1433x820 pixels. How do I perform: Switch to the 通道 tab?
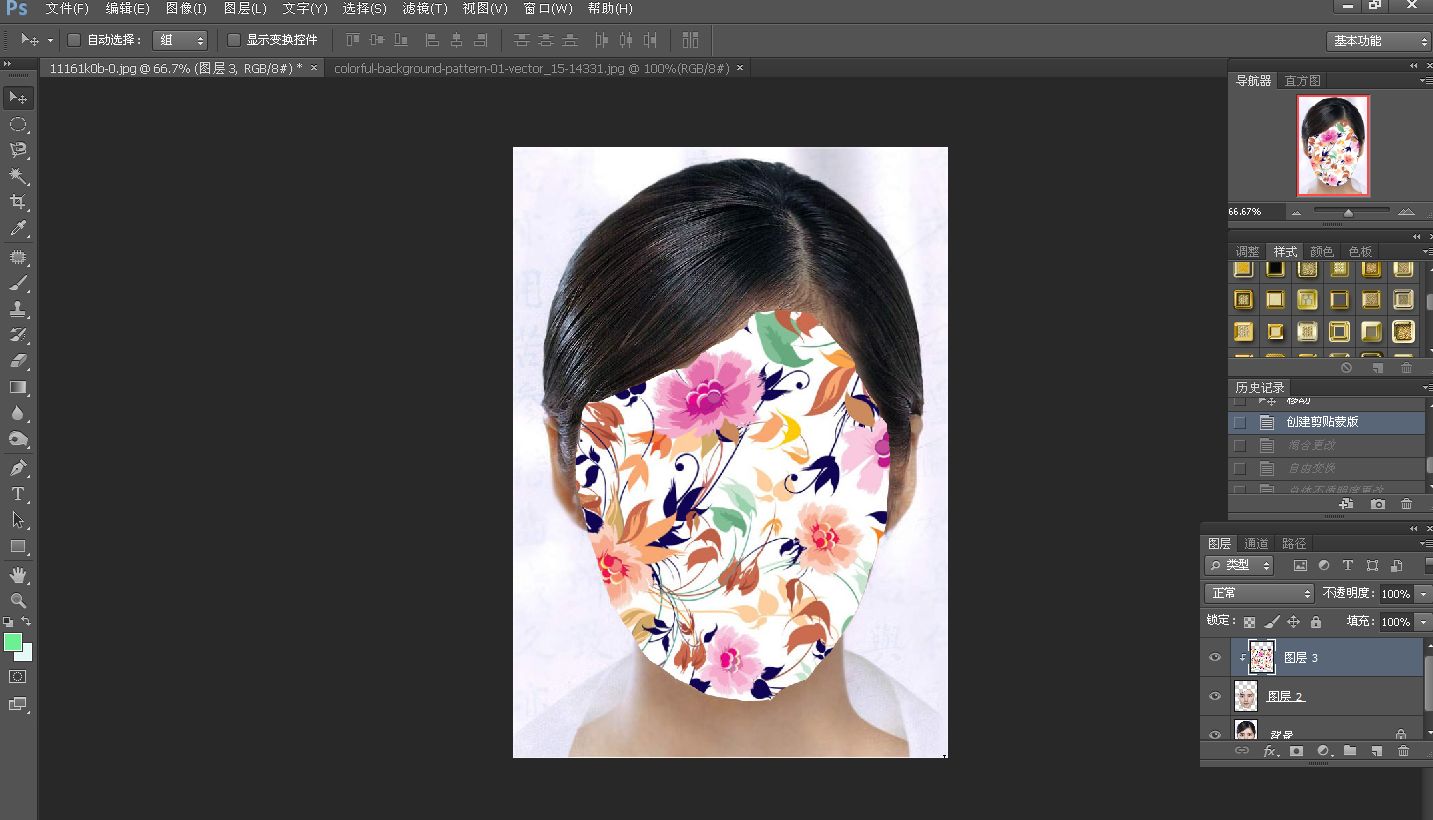coord(1256,543)
